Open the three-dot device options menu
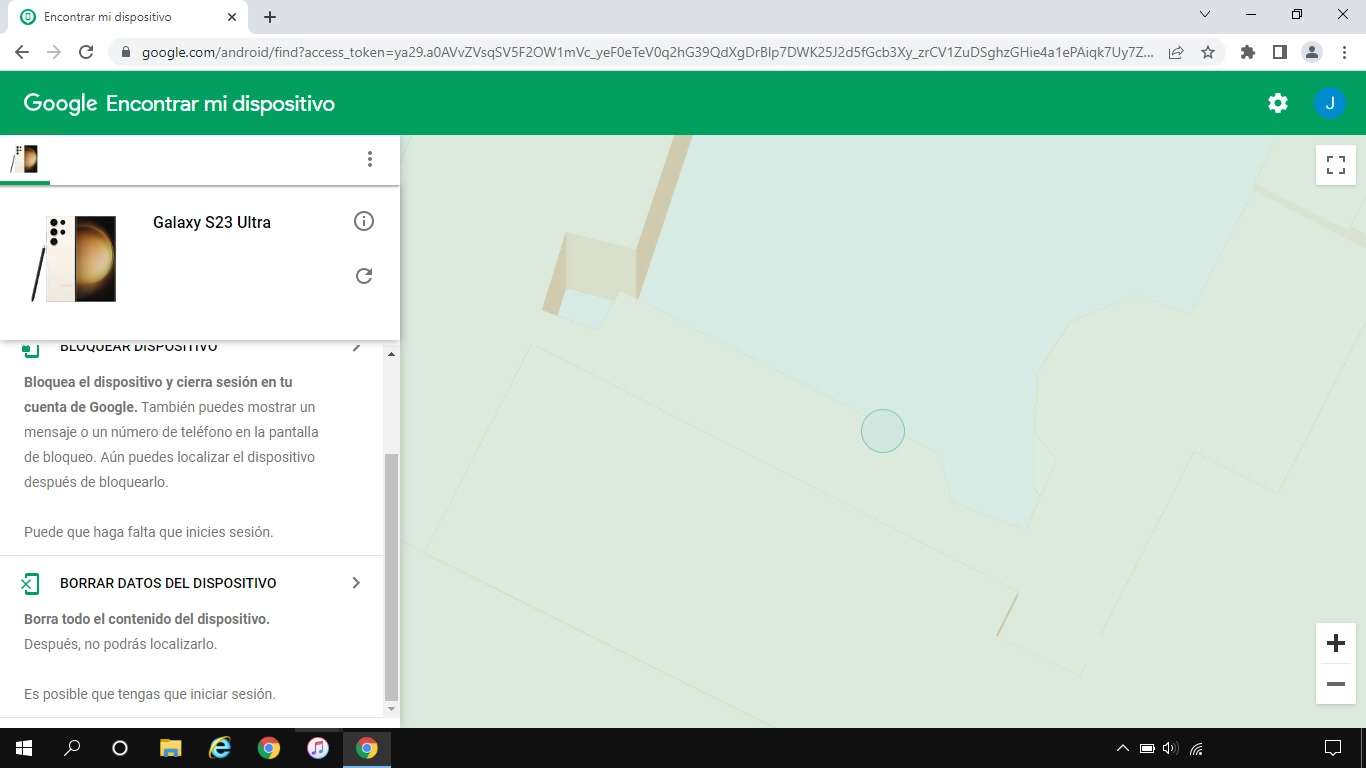This screenshot has width=1366, height=768. [x=369, y=159]
